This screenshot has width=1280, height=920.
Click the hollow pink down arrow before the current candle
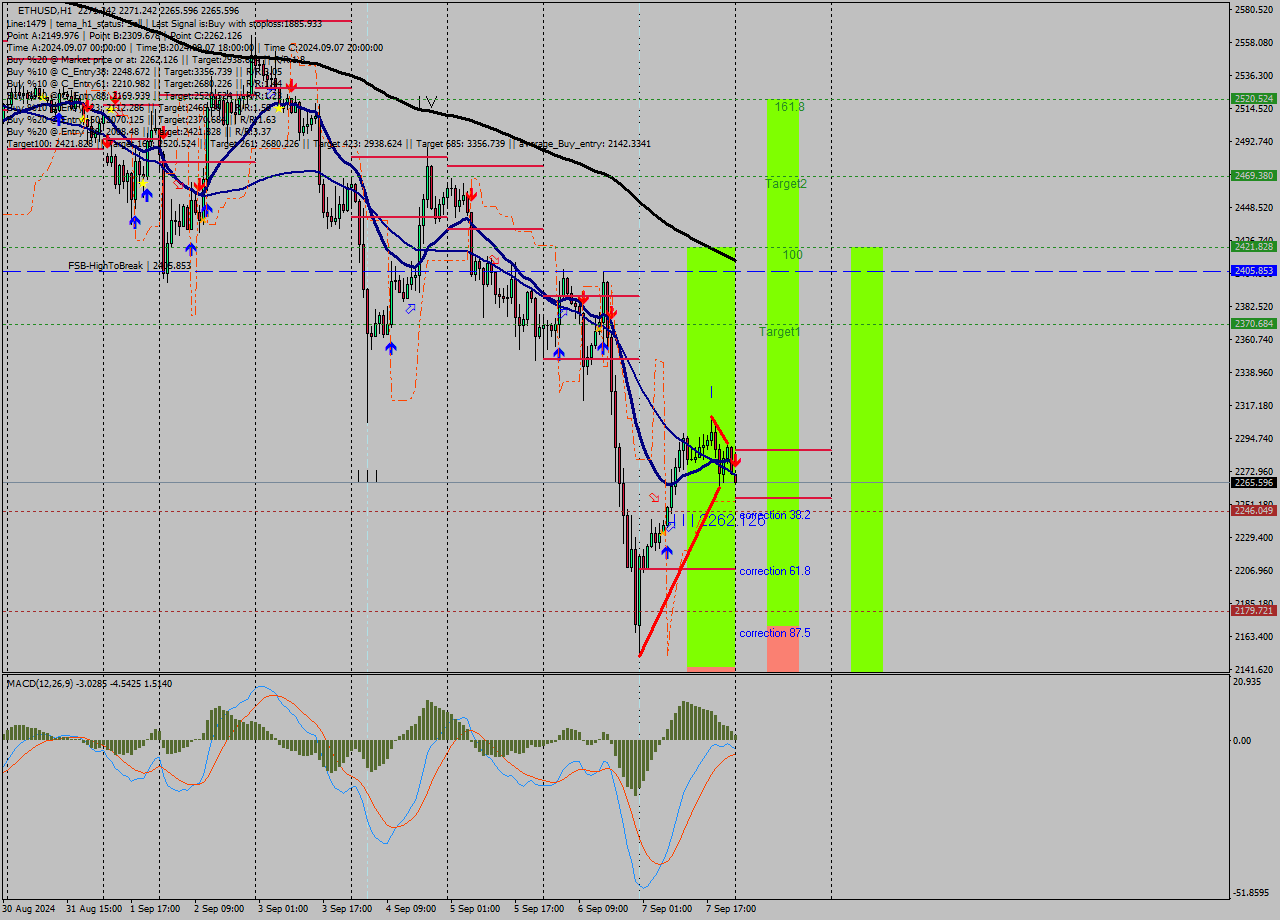click(x=654, y=496)
